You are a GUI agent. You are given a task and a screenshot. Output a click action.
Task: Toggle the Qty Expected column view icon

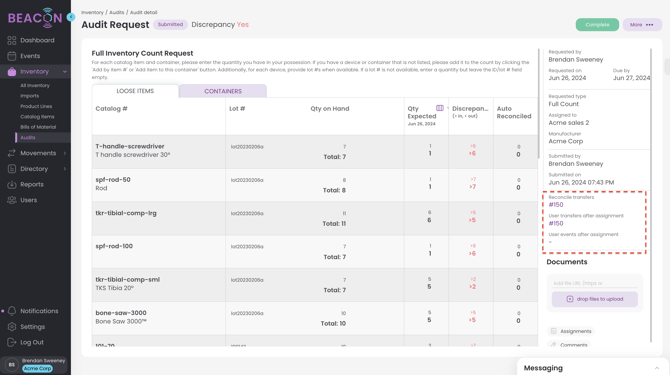[440, 108]
